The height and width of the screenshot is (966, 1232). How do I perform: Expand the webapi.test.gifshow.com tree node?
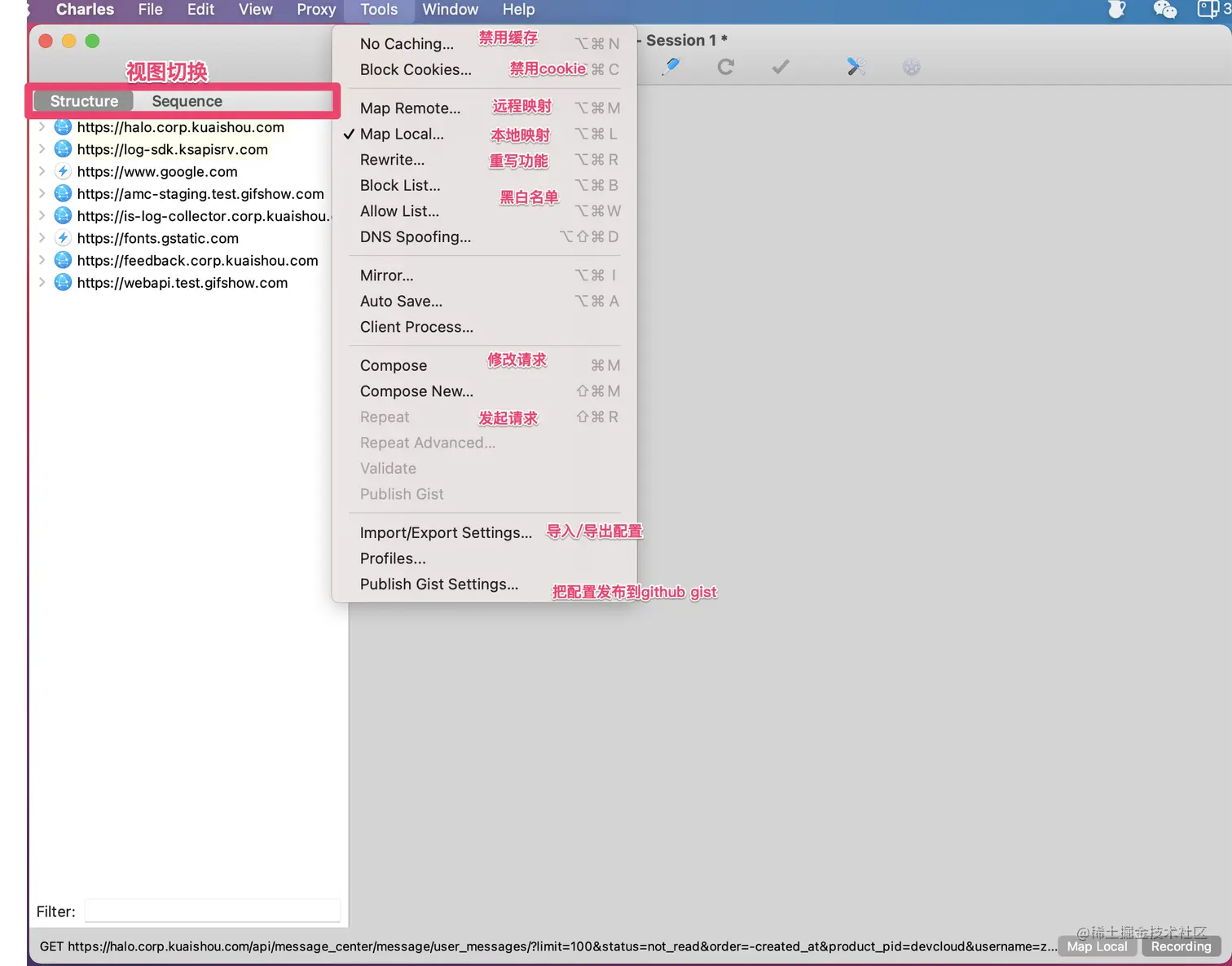click(x=42, y=282)
